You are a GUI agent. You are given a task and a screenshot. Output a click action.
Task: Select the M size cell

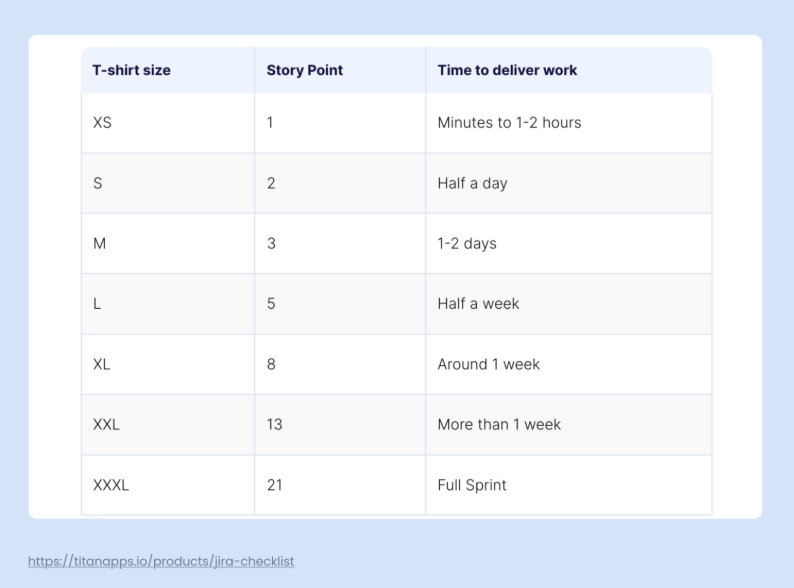click(x=100, y=244)
